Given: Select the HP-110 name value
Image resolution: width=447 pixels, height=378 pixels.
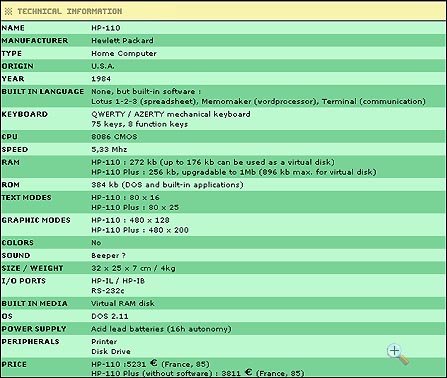Looking at the screenshot, I should coord(106,28).
